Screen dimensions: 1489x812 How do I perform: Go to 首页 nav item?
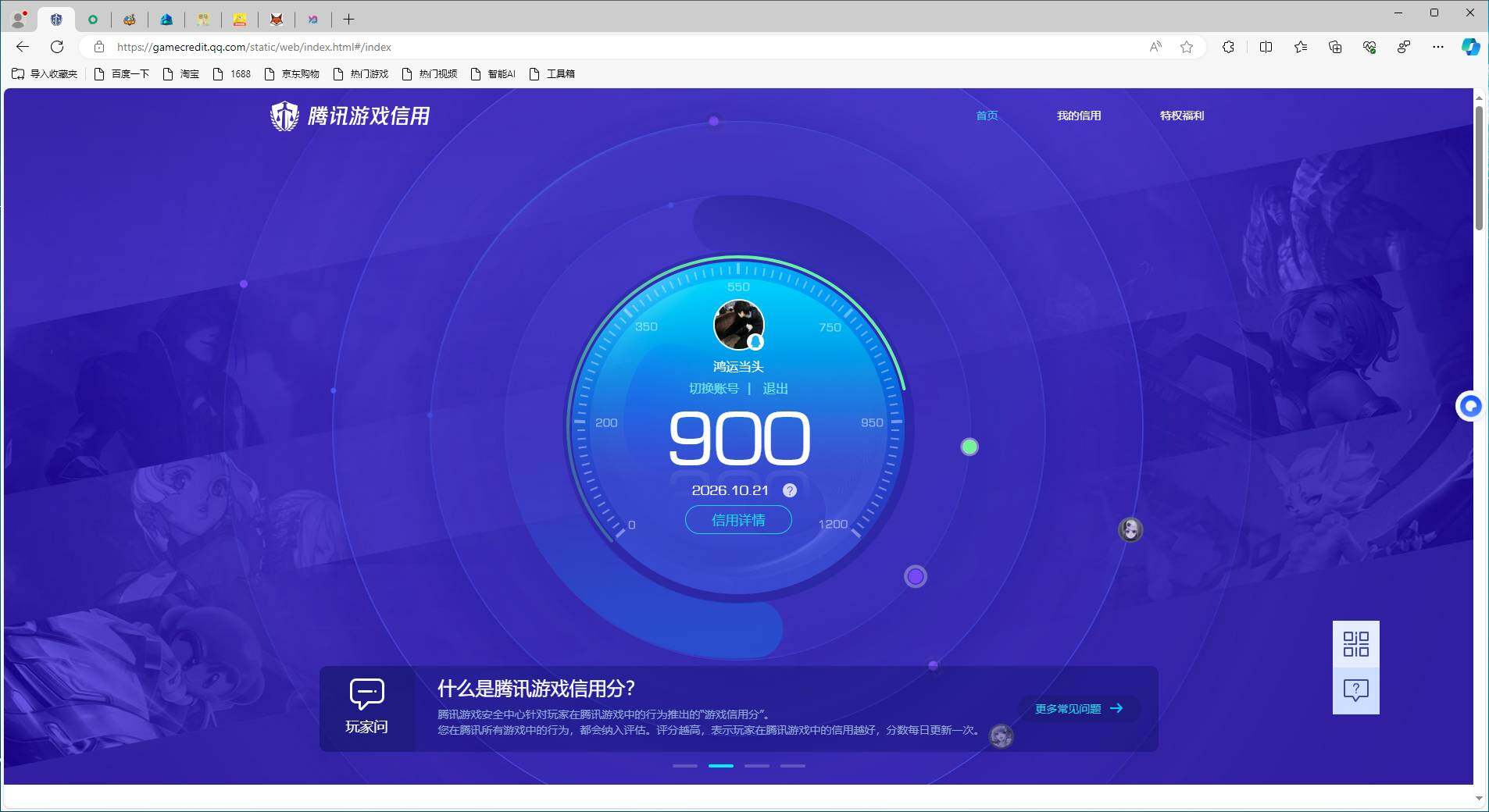point(987,116)
